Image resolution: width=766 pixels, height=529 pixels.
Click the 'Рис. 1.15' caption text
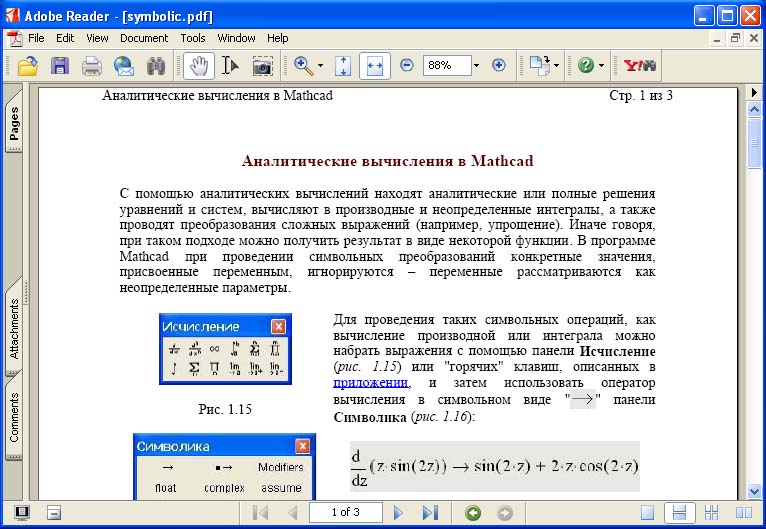225,409
